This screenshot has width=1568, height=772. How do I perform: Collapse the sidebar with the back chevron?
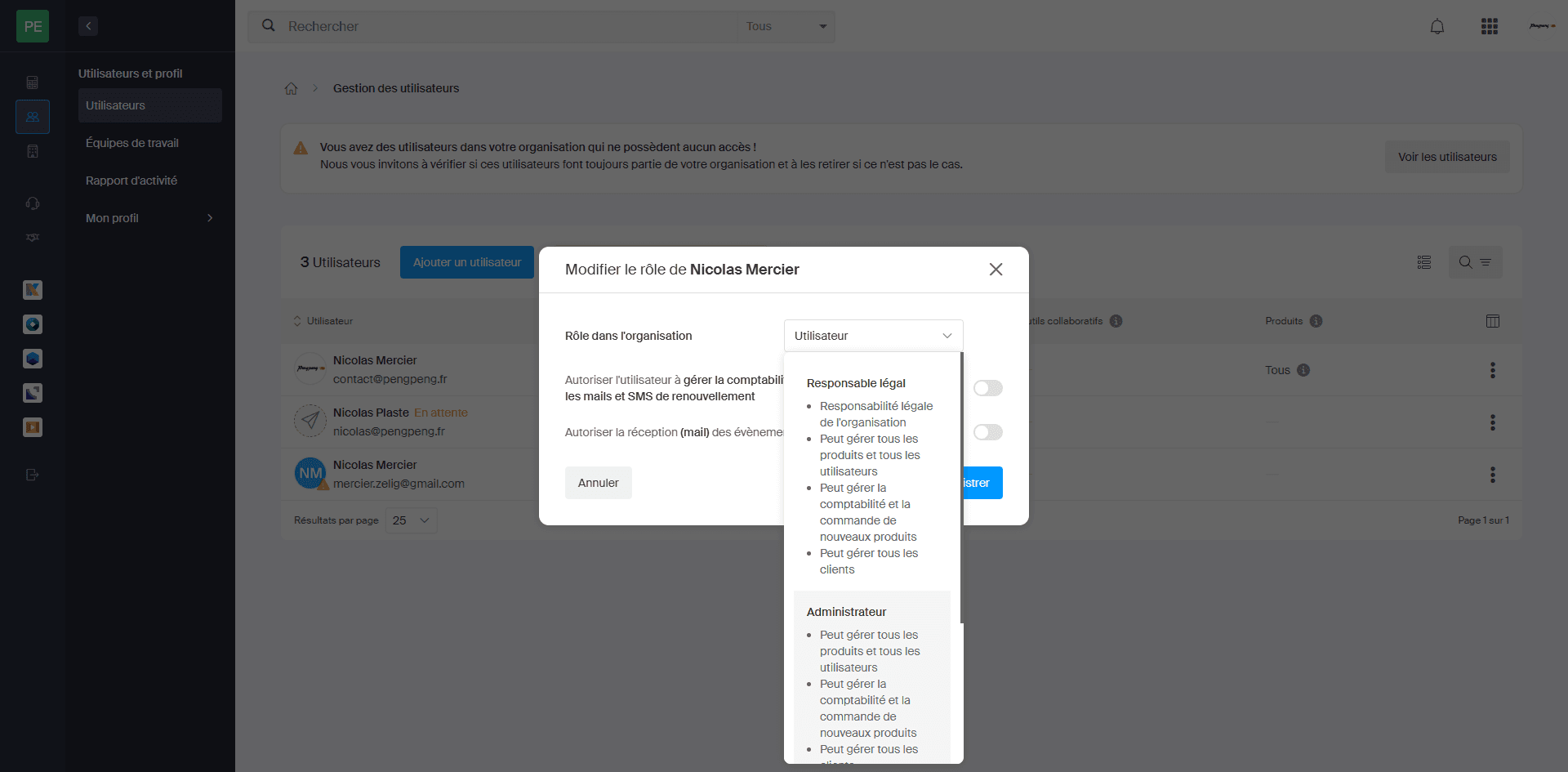click(88, 26)
